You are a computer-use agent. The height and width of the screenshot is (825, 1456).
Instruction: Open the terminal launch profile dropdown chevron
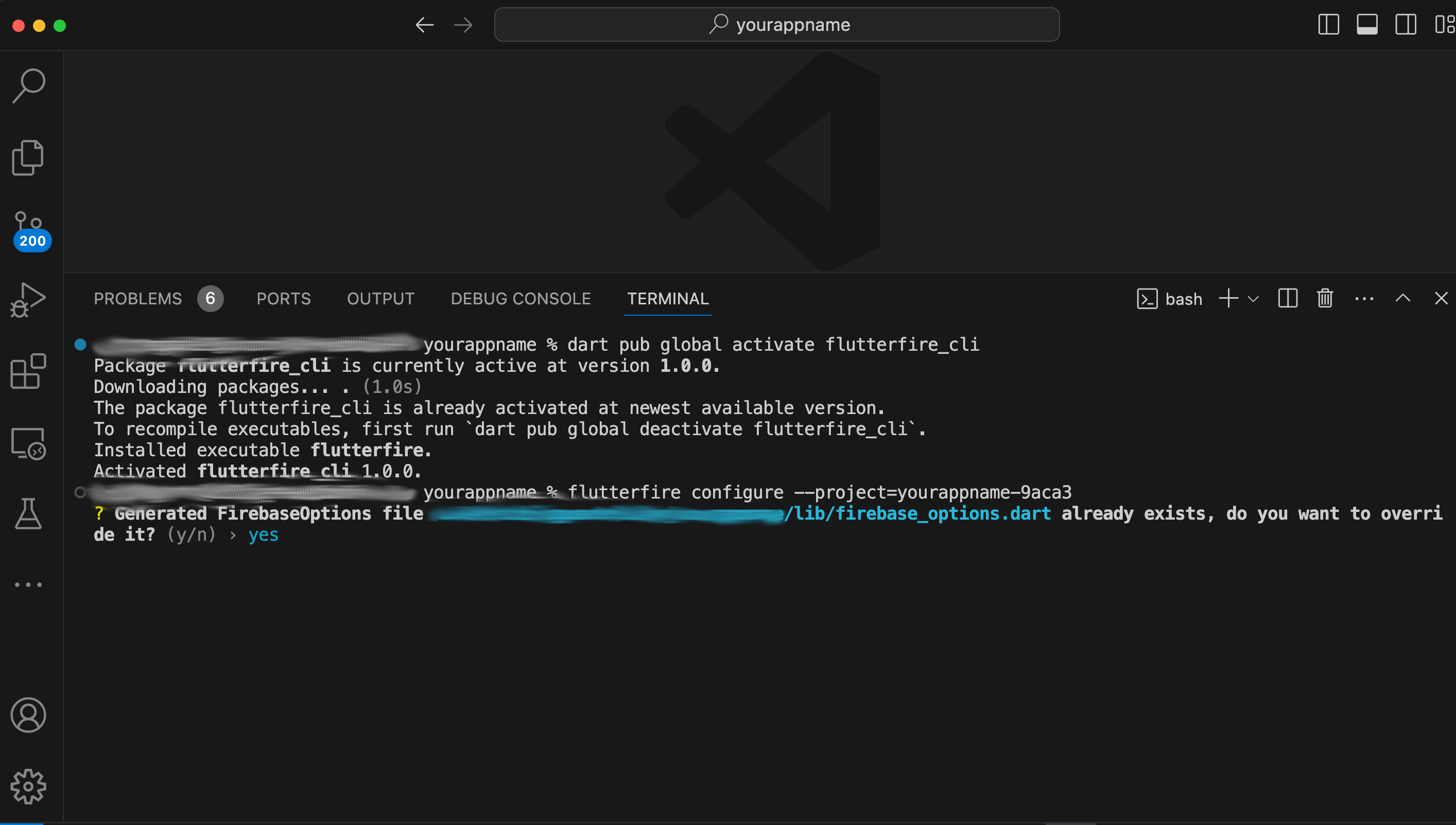tap(1253, 299)
